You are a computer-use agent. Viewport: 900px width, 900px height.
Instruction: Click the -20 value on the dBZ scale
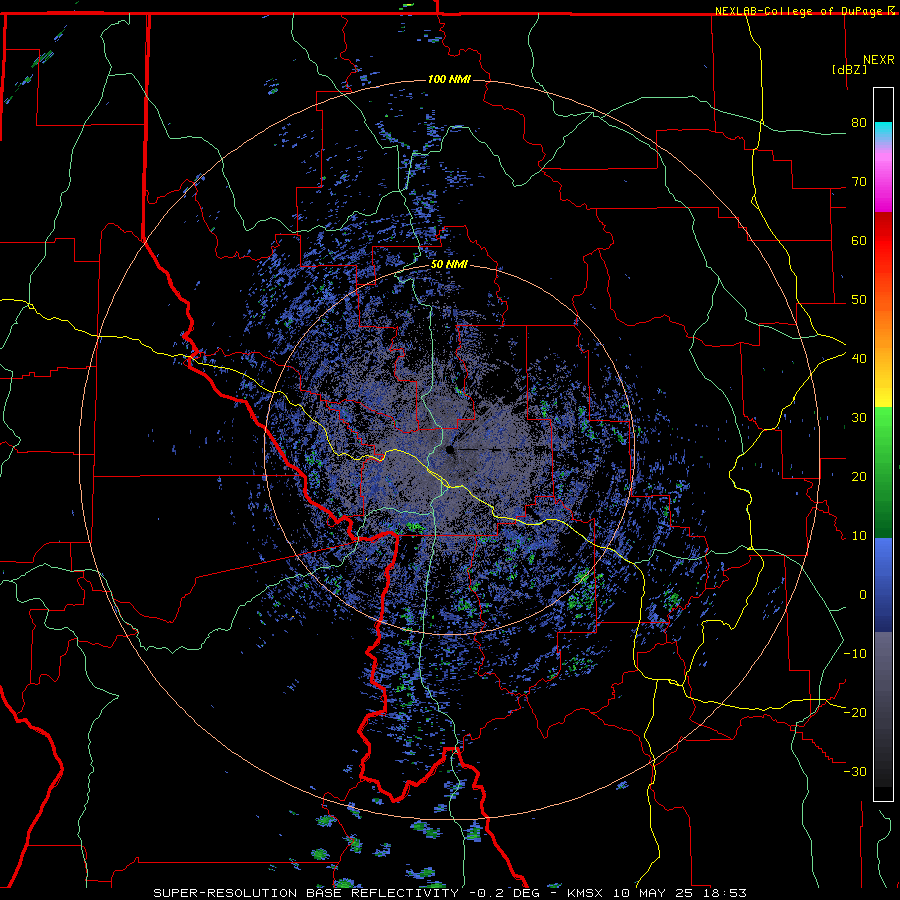(855, 712)
